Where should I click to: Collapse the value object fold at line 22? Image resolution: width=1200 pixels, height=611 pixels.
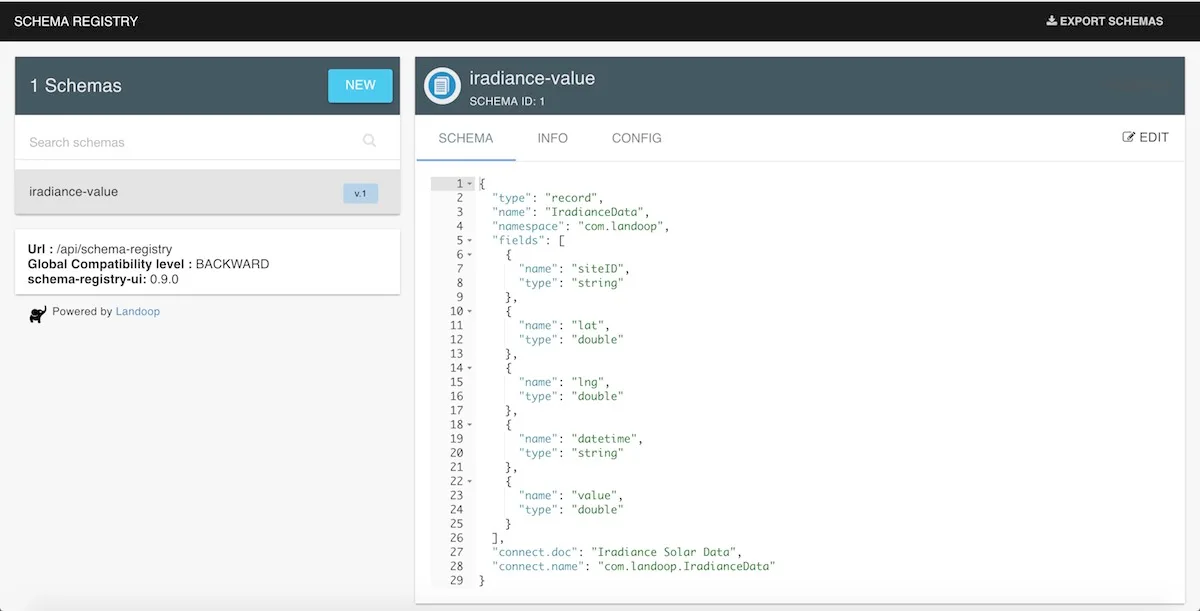tap(471, 481)
